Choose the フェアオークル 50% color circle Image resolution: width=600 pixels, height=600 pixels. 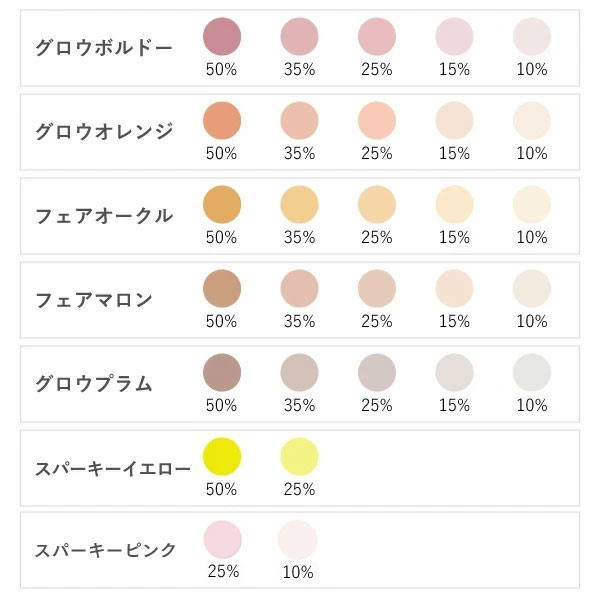click(221, 204)
